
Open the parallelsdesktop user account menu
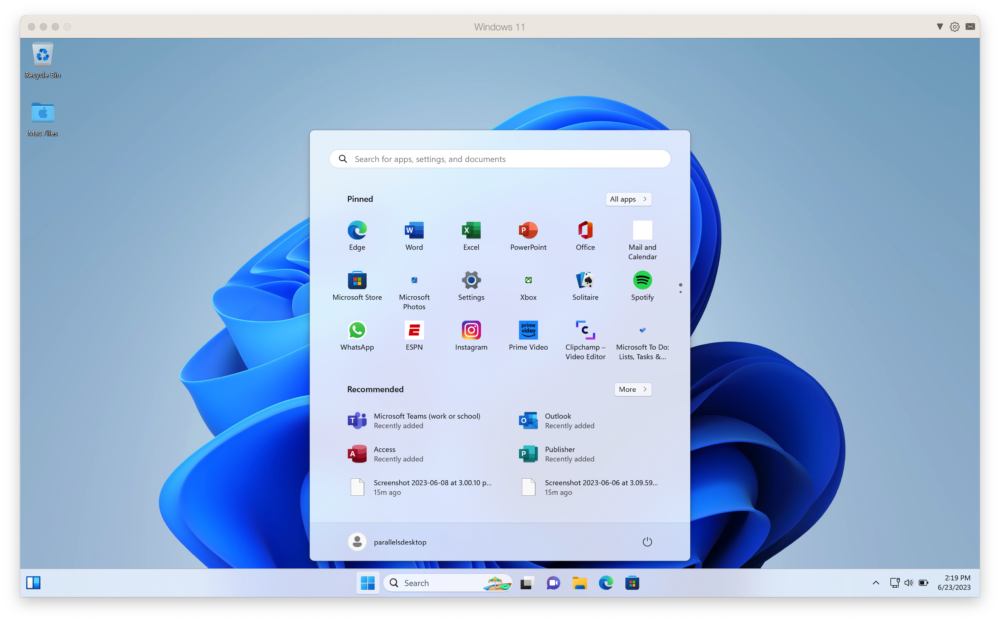[x=387, y=542]
